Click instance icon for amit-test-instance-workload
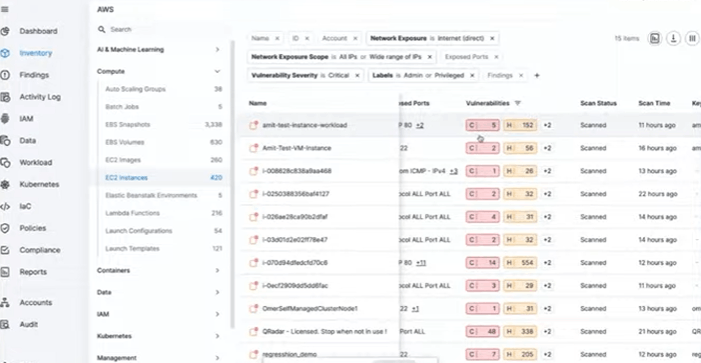 (253, 125)
